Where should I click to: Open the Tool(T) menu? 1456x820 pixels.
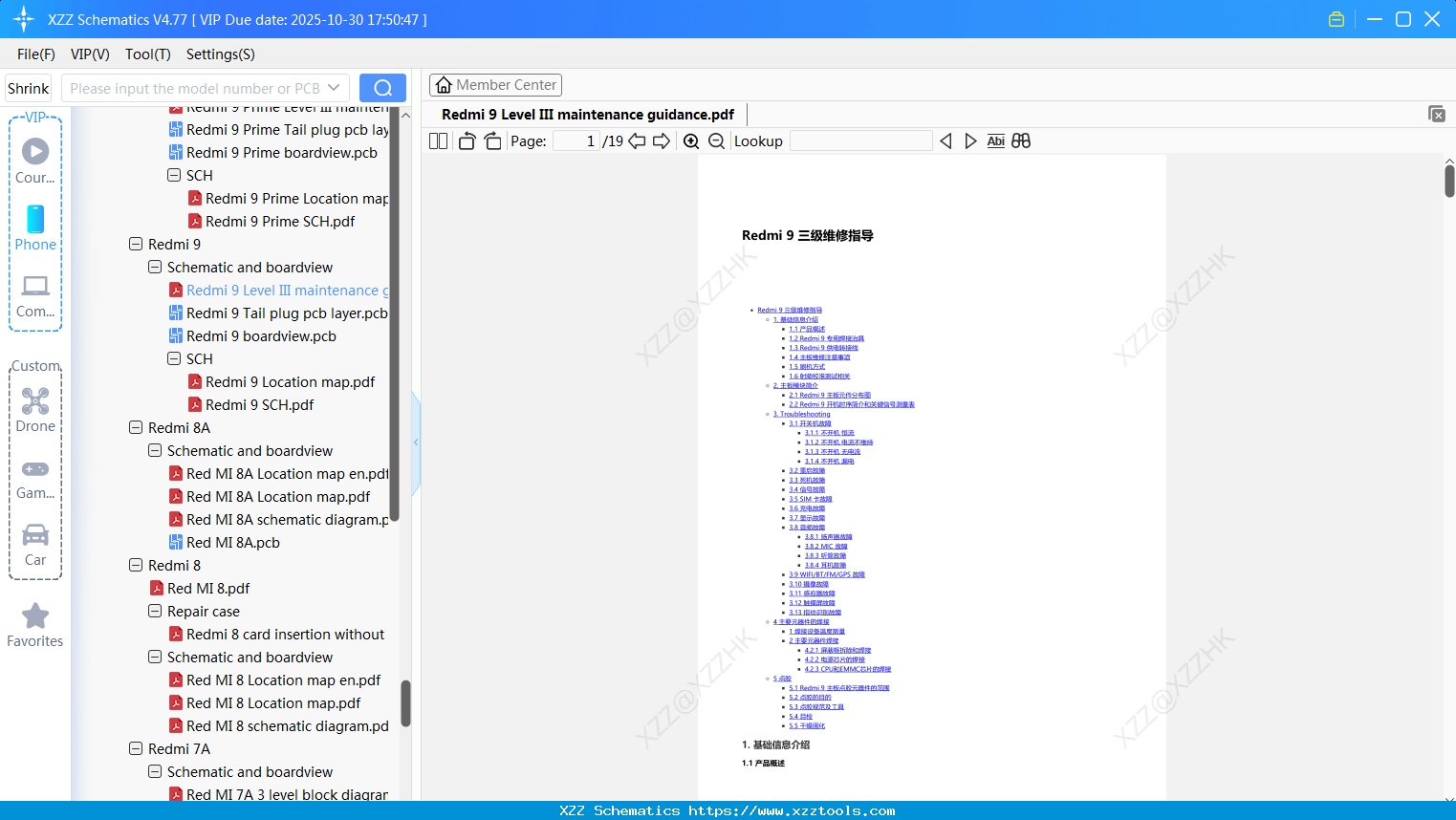point(148,54)
